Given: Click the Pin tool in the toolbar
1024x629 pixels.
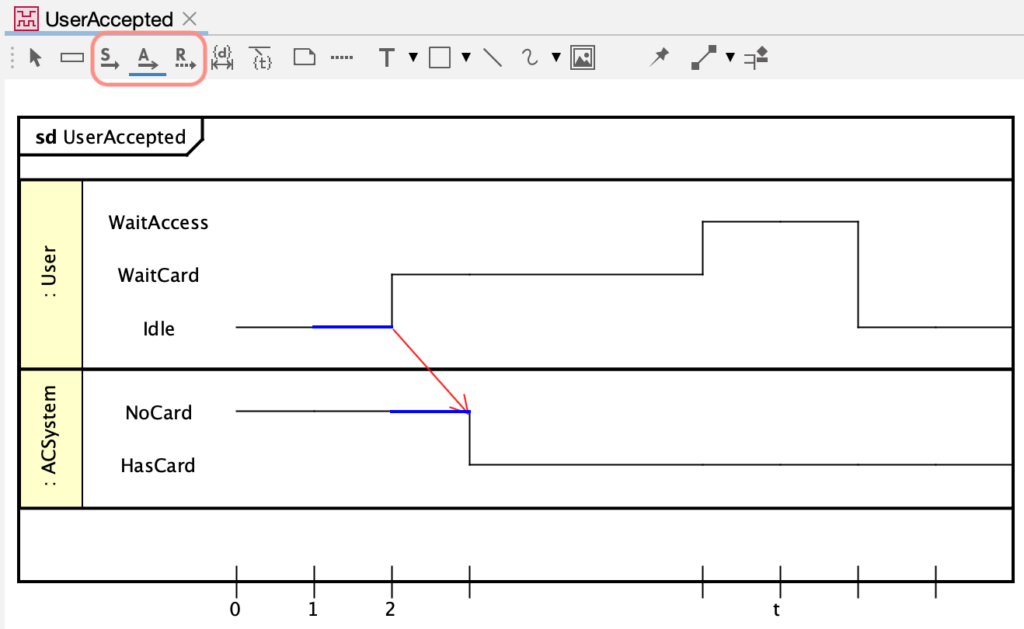Looking at the screenshot, I should (x=659, y=57).
